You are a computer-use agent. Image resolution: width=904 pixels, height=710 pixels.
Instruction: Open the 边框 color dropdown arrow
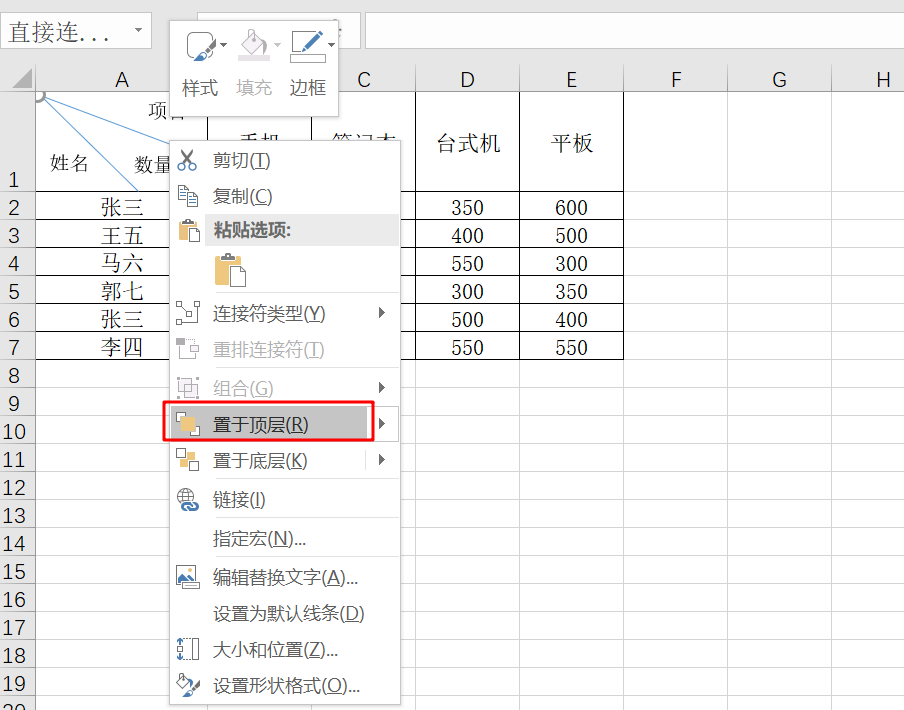coord(331,45)
